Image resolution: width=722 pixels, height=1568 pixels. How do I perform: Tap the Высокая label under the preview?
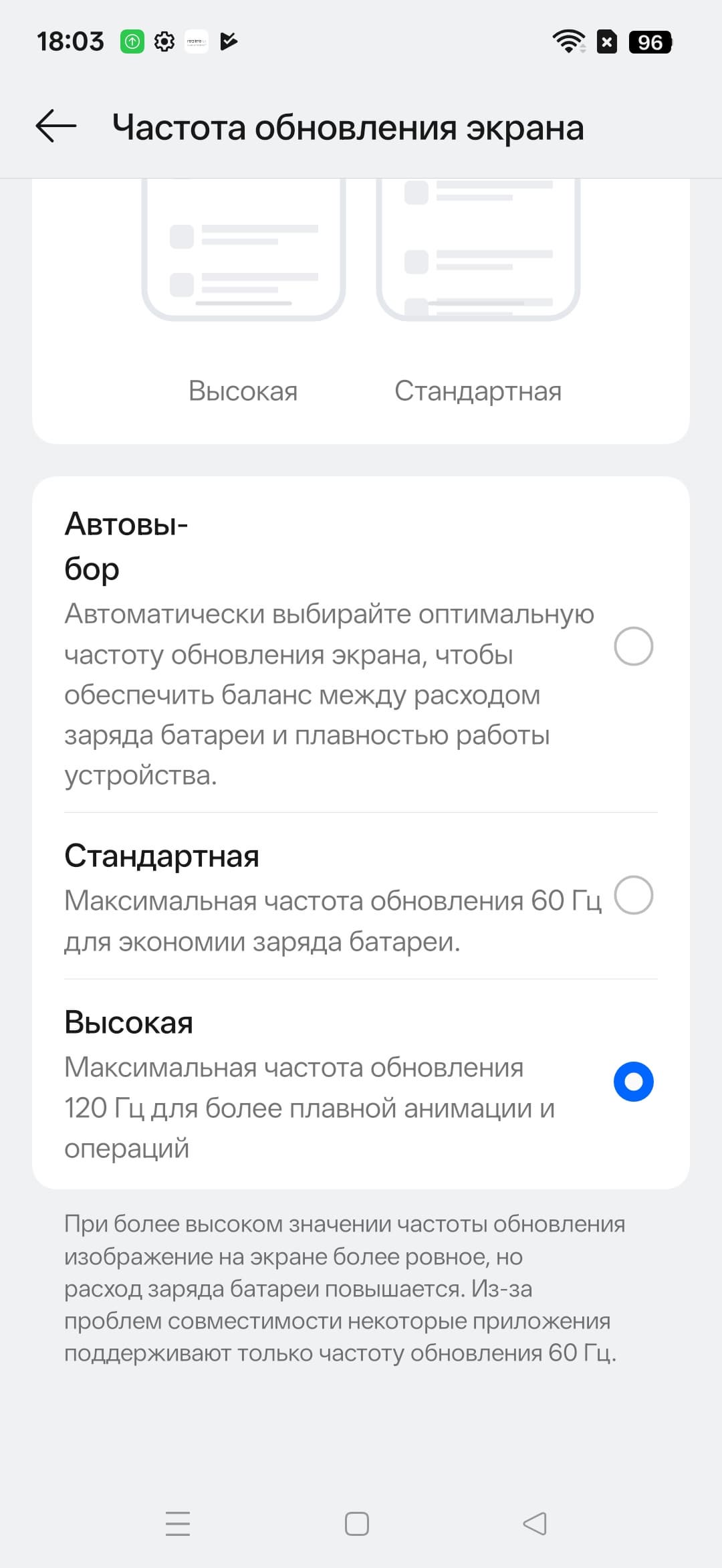243,391
